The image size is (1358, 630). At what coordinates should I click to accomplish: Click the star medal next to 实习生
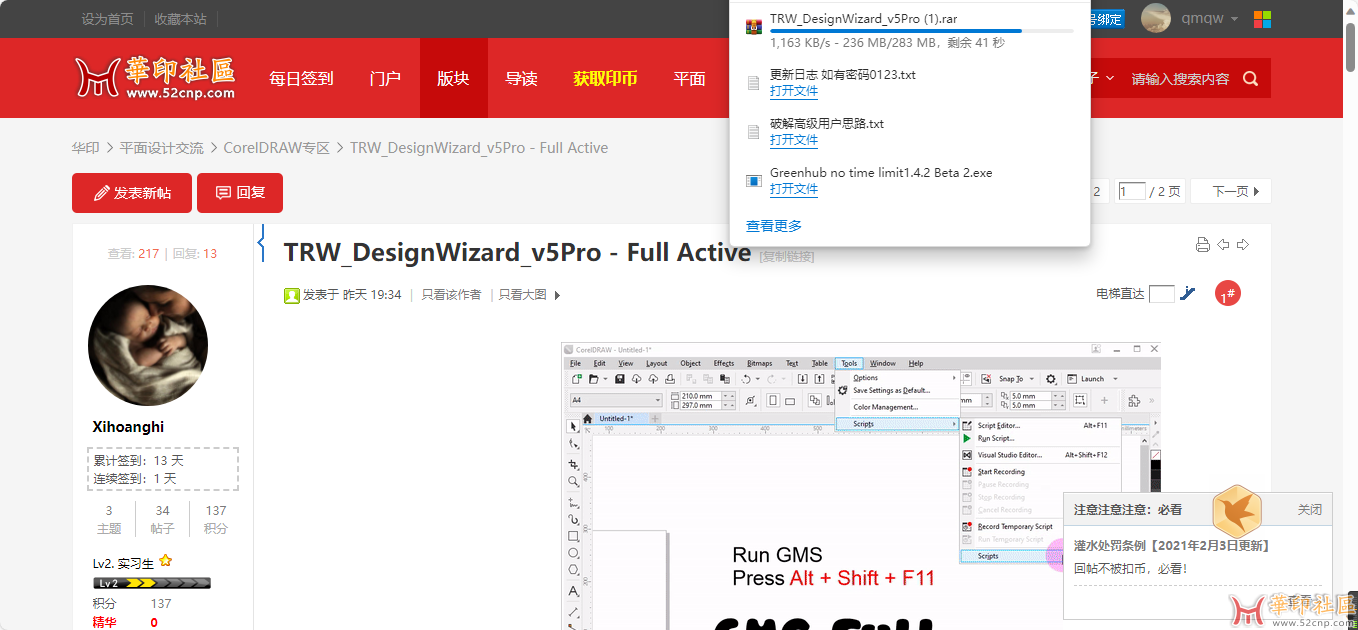point(166,561)
